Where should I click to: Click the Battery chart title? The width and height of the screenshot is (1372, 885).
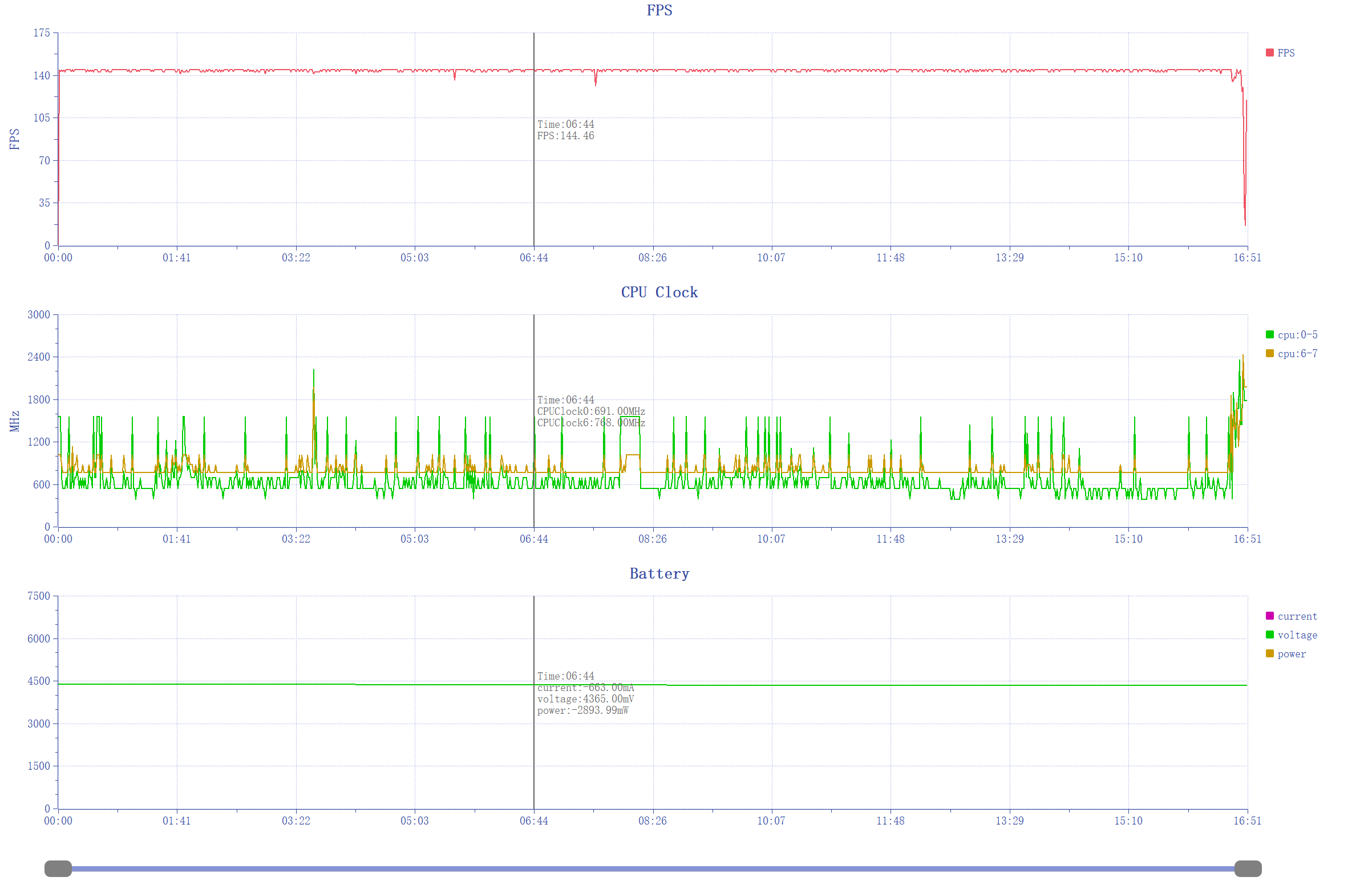[x=659, y=574]
